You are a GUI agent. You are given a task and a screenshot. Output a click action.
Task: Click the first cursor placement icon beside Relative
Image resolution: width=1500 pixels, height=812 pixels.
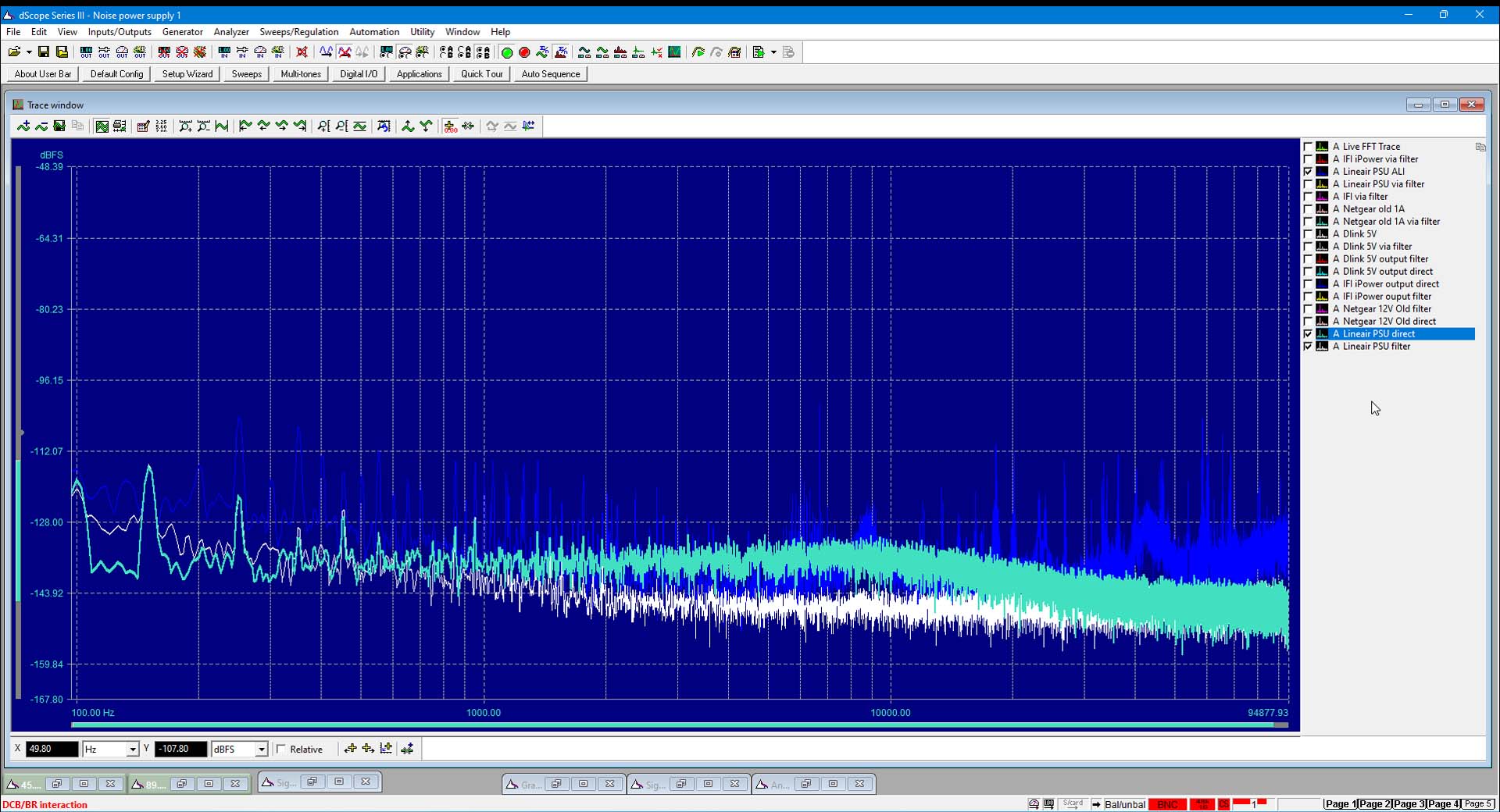click(350, 749)
